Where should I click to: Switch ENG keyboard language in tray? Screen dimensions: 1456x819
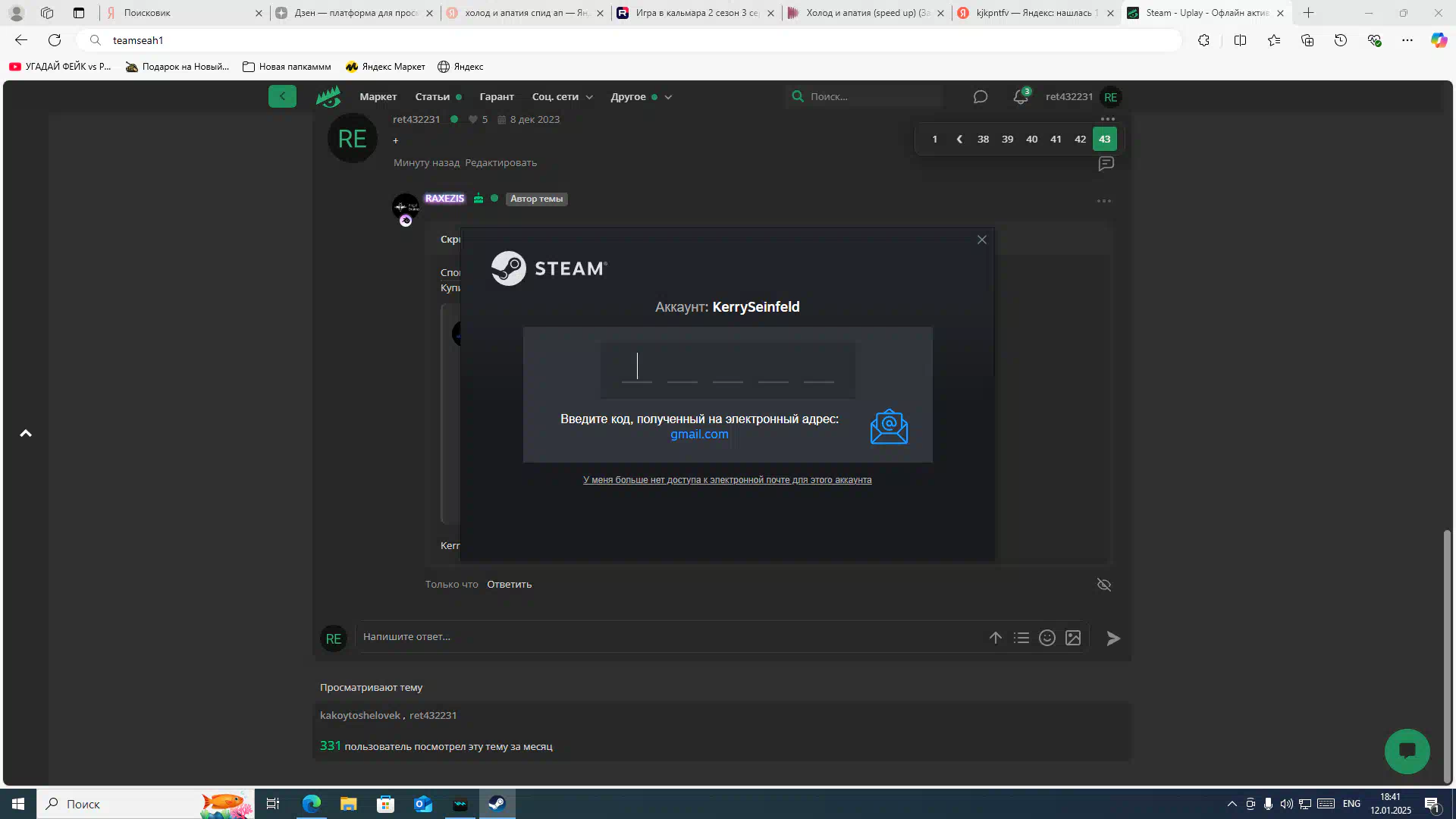(1351, 804)
